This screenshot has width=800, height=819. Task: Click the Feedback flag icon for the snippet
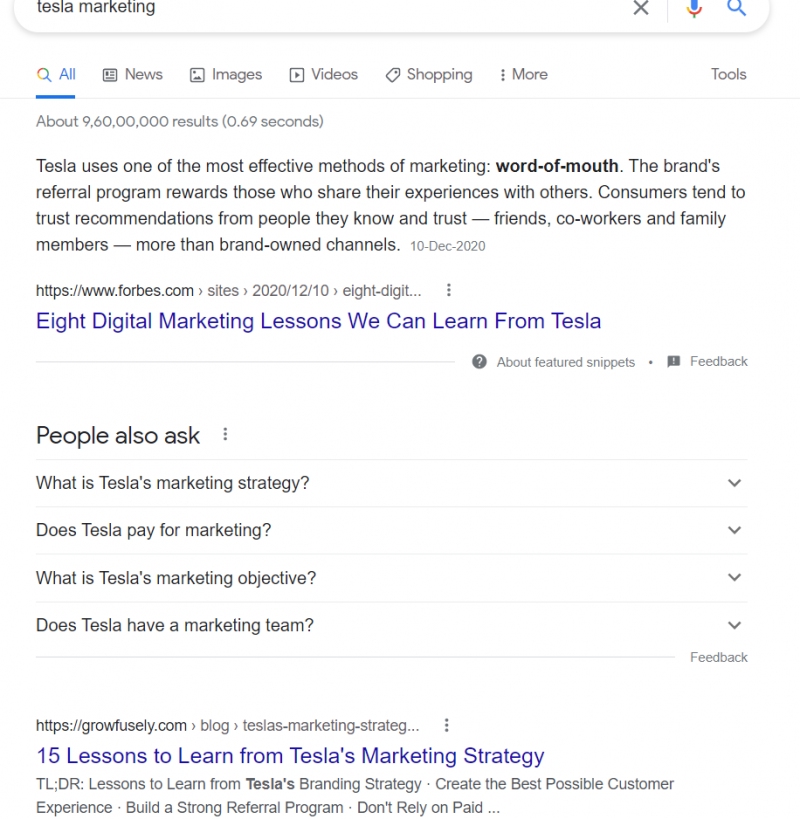click(x=670, y=362)
